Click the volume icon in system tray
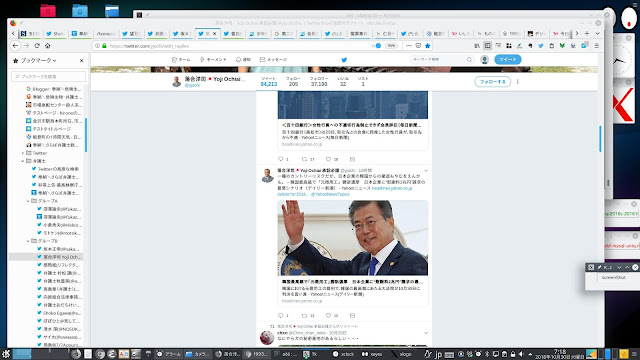 pos(521,354)
